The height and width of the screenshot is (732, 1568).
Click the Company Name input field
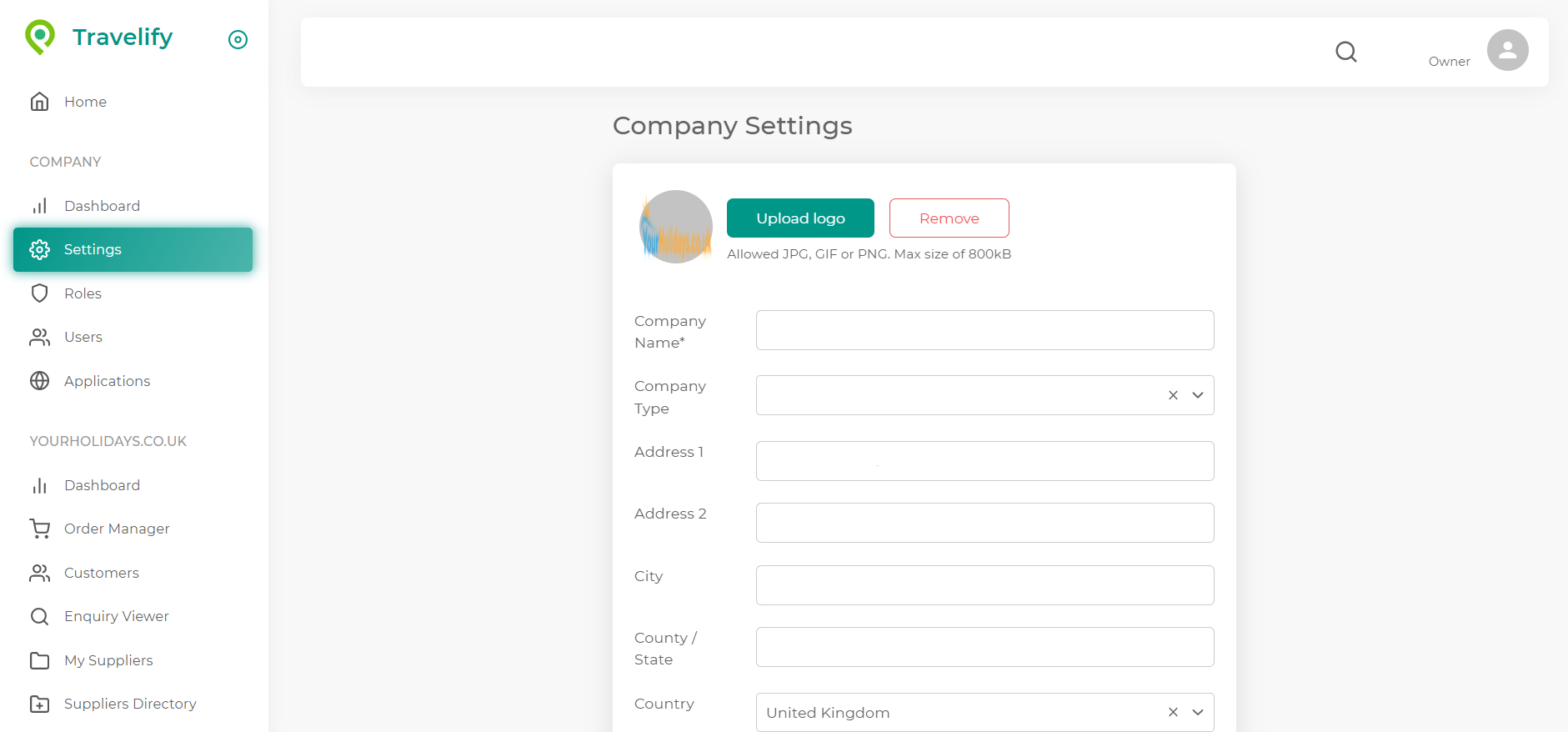[x=984, y=330]
